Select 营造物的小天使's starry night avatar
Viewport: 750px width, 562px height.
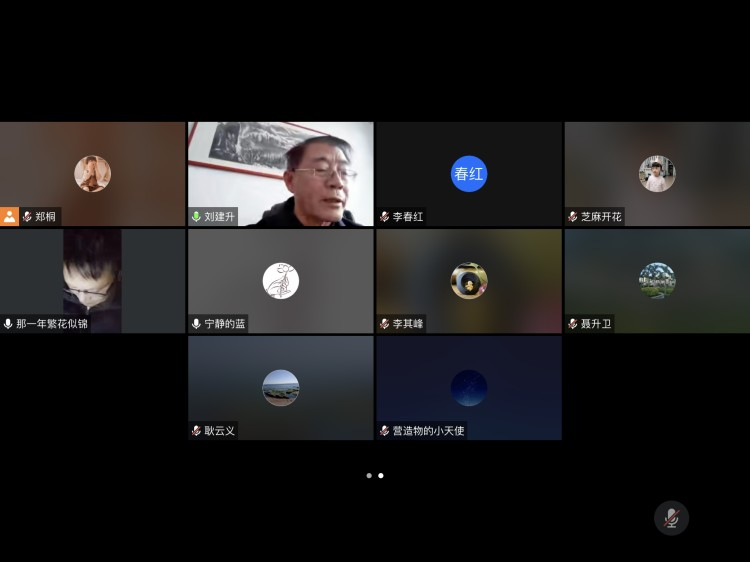pos(469,388)
